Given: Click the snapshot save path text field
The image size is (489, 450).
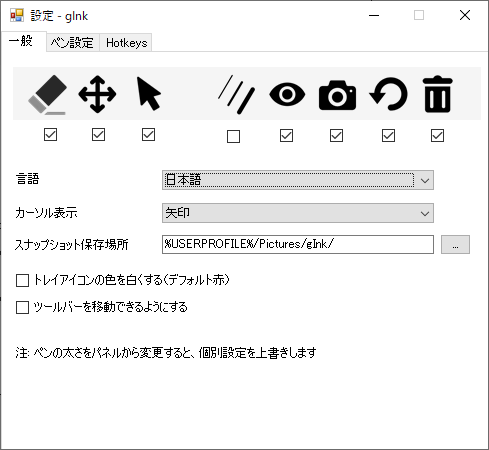Looking at the screenshot, I should [x=298, y=244].
